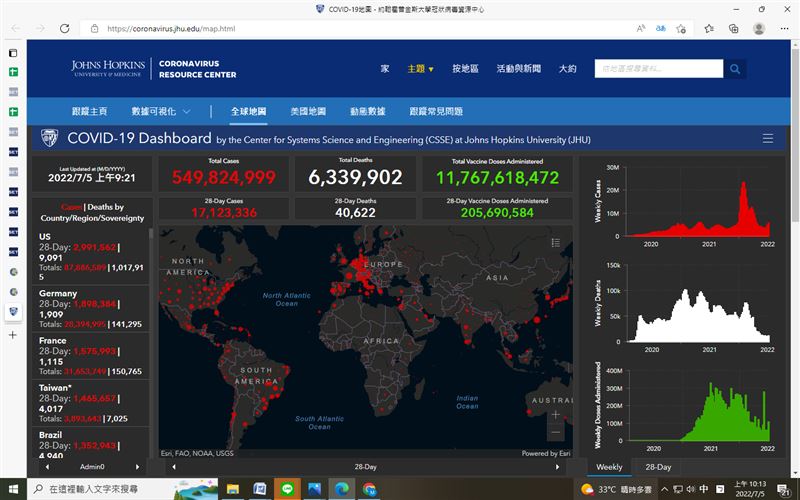Expand the 主題 dropdown menu

(420, 68)
